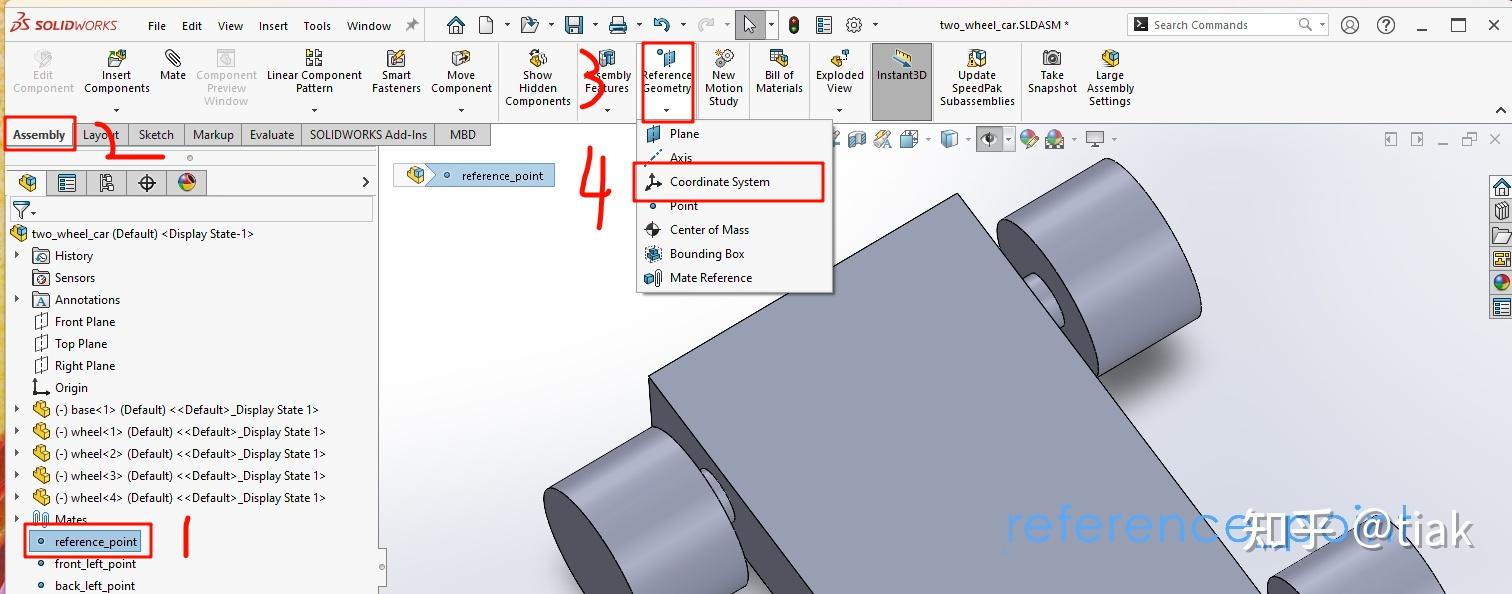The height and width of the screenshot is (594, 1512).
Task: Expand the Annotations node
Action: tap(16, 299)
